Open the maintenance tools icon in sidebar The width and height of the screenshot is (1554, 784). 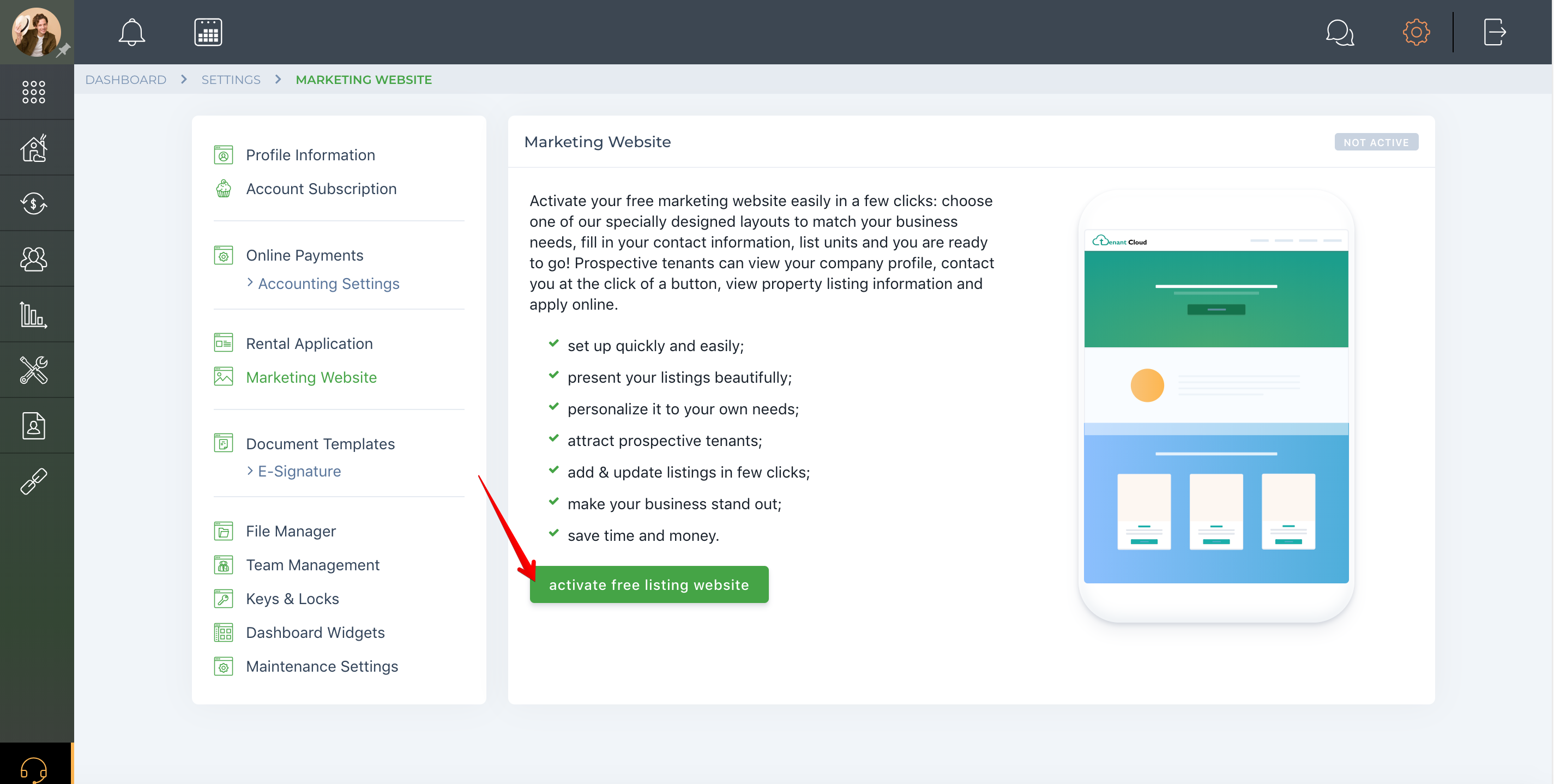click(x=34, y=370)
